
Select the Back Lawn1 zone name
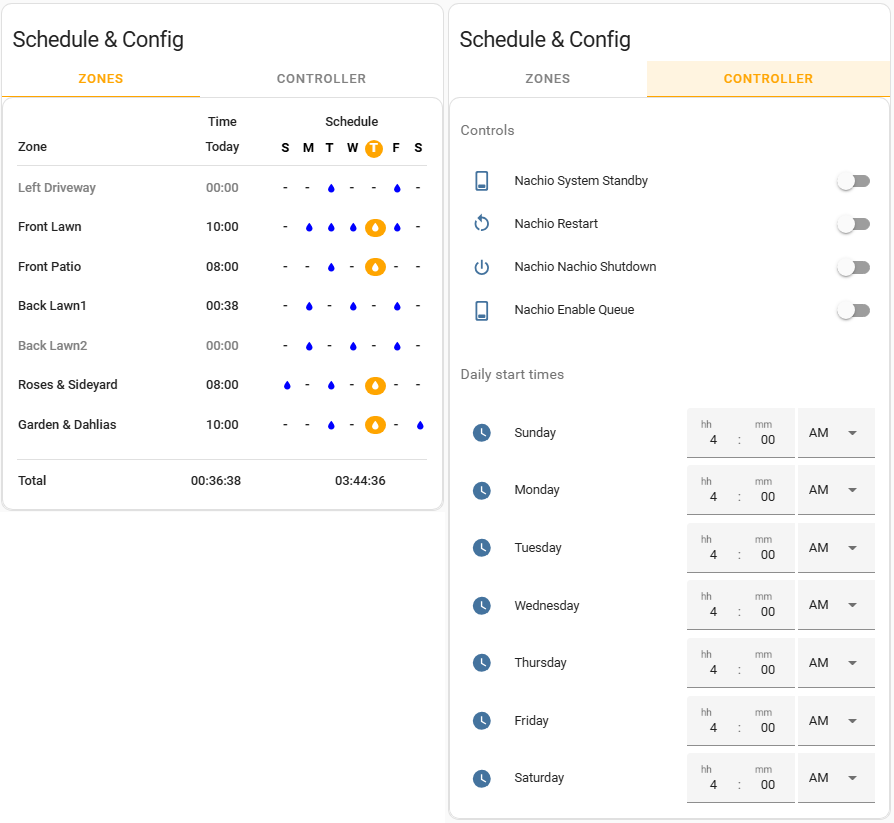click(x=52, y=305)
